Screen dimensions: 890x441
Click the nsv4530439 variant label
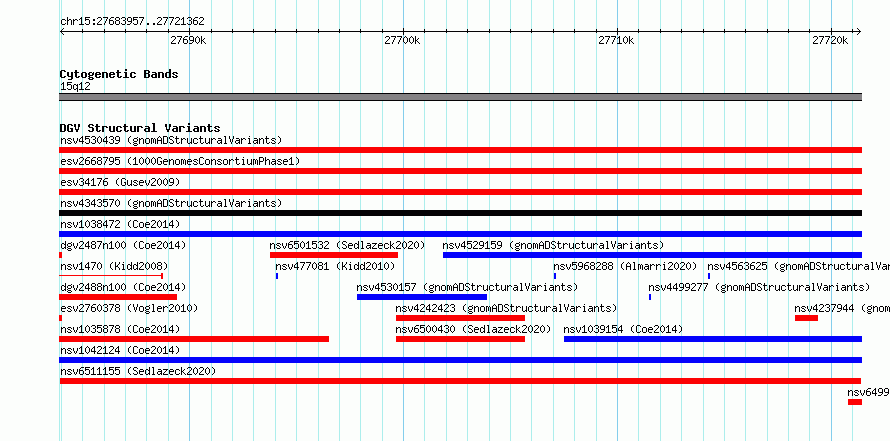coord(171,140)
